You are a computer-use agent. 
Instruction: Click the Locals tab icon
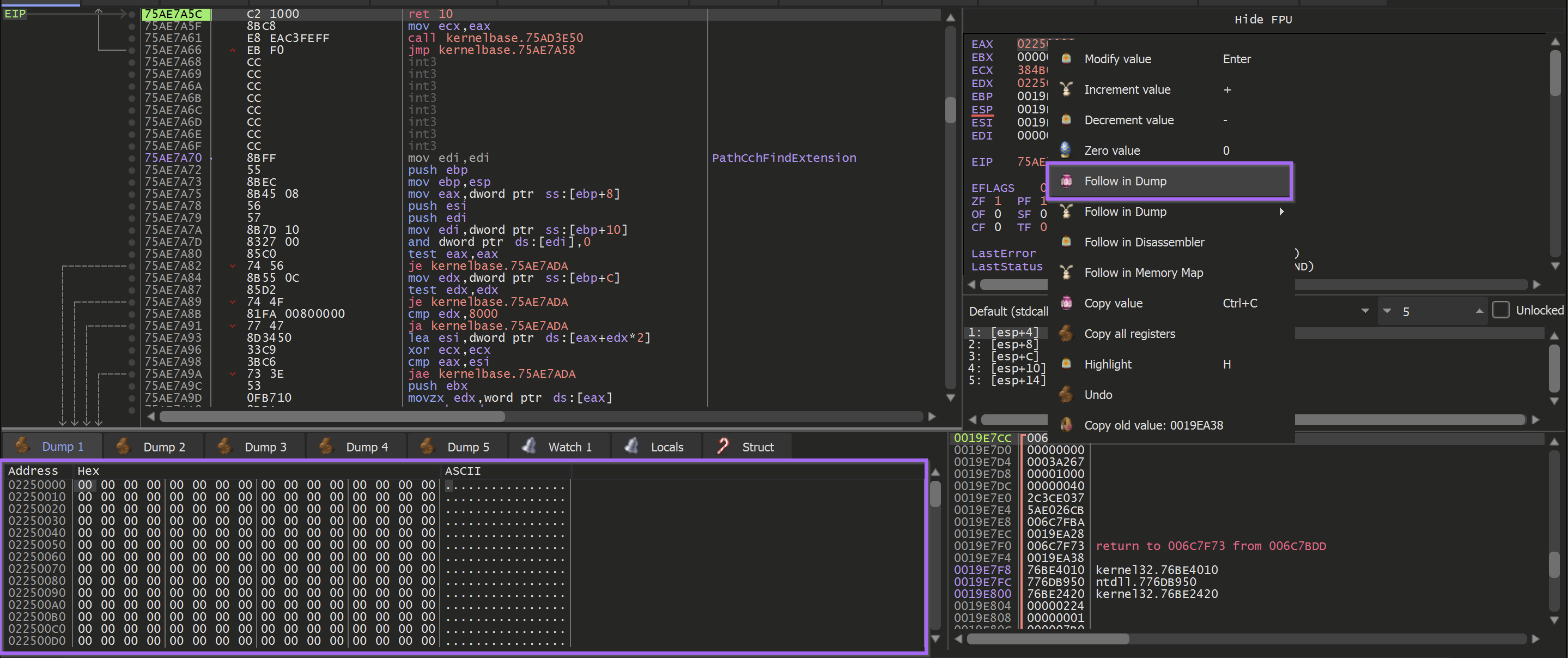[x=631, y=446]
